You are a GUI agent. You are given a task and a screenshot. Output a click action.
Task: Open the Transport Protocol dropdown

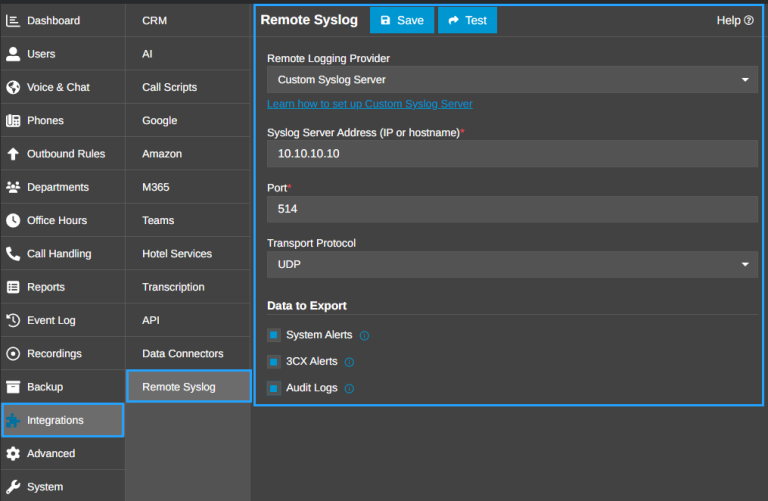(x=512, y=264)
